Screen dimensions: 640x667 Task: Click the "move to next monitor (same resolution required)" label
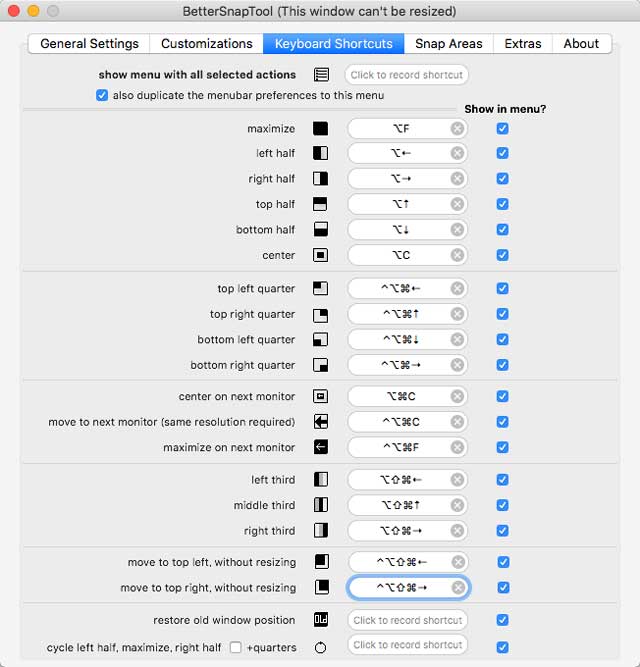(x=172, y=422)
